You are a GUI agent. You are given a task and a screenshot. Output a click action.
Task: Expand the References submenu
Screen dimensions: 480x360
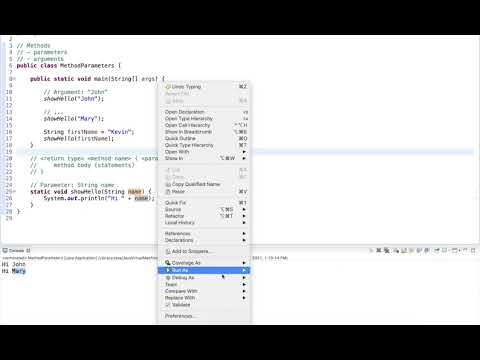coord(204,233)
